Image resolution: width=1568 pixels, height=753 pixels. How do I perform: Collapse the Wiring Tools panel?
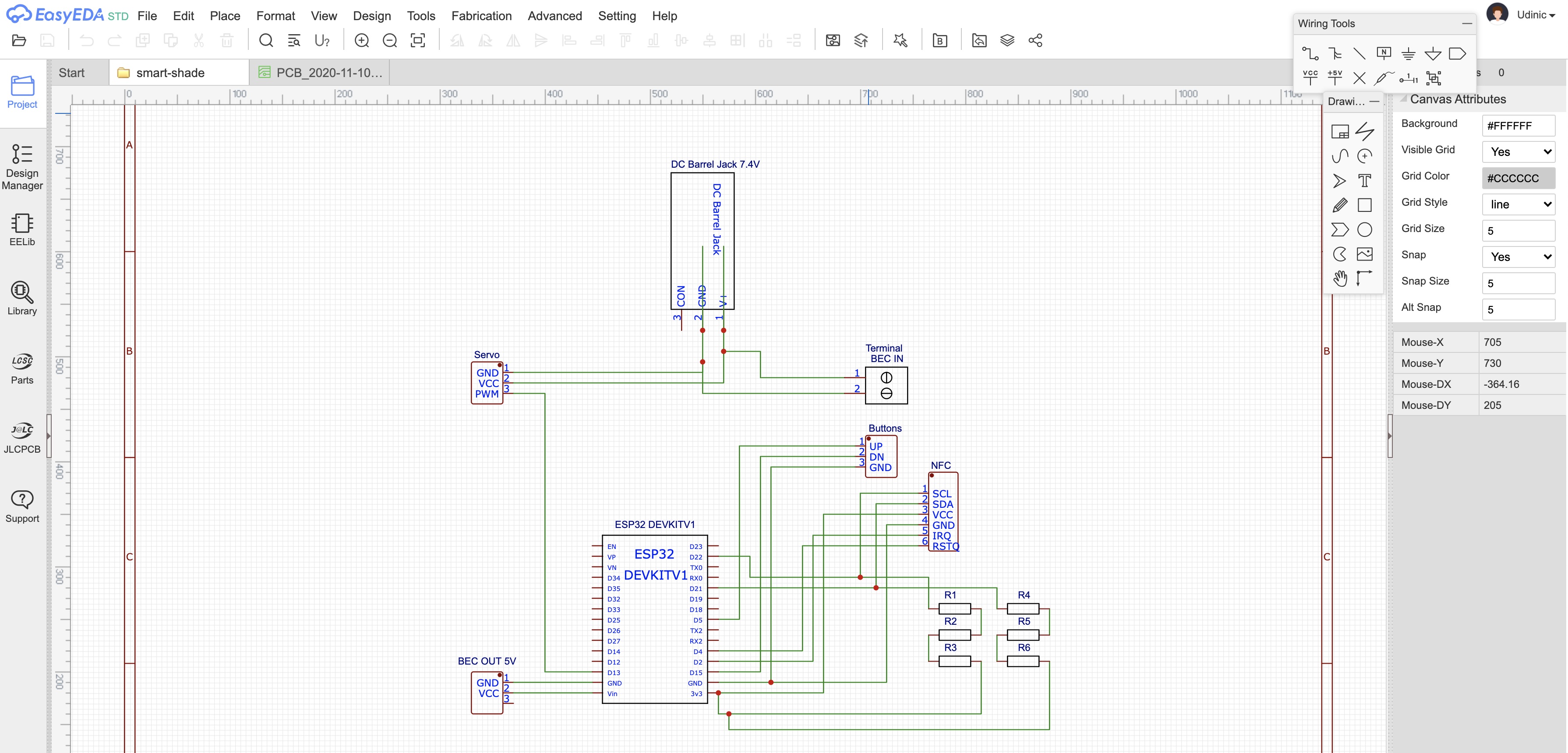click(x=1467, y=24)
